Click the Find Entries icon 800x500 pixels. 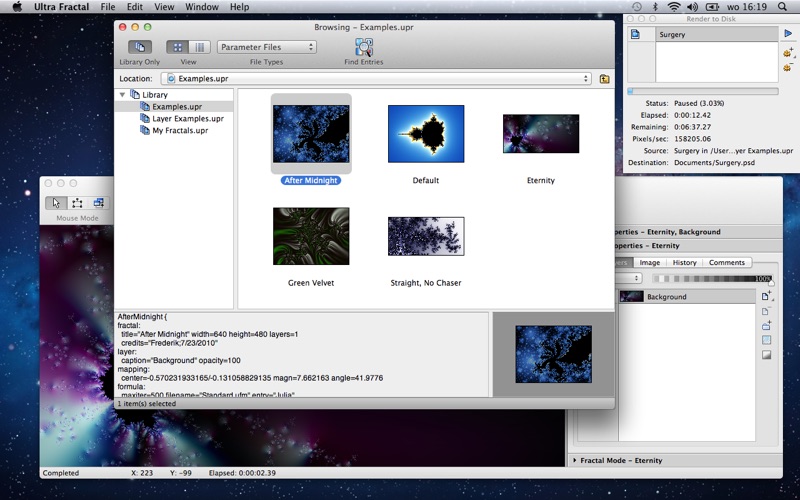coord(364,47)
